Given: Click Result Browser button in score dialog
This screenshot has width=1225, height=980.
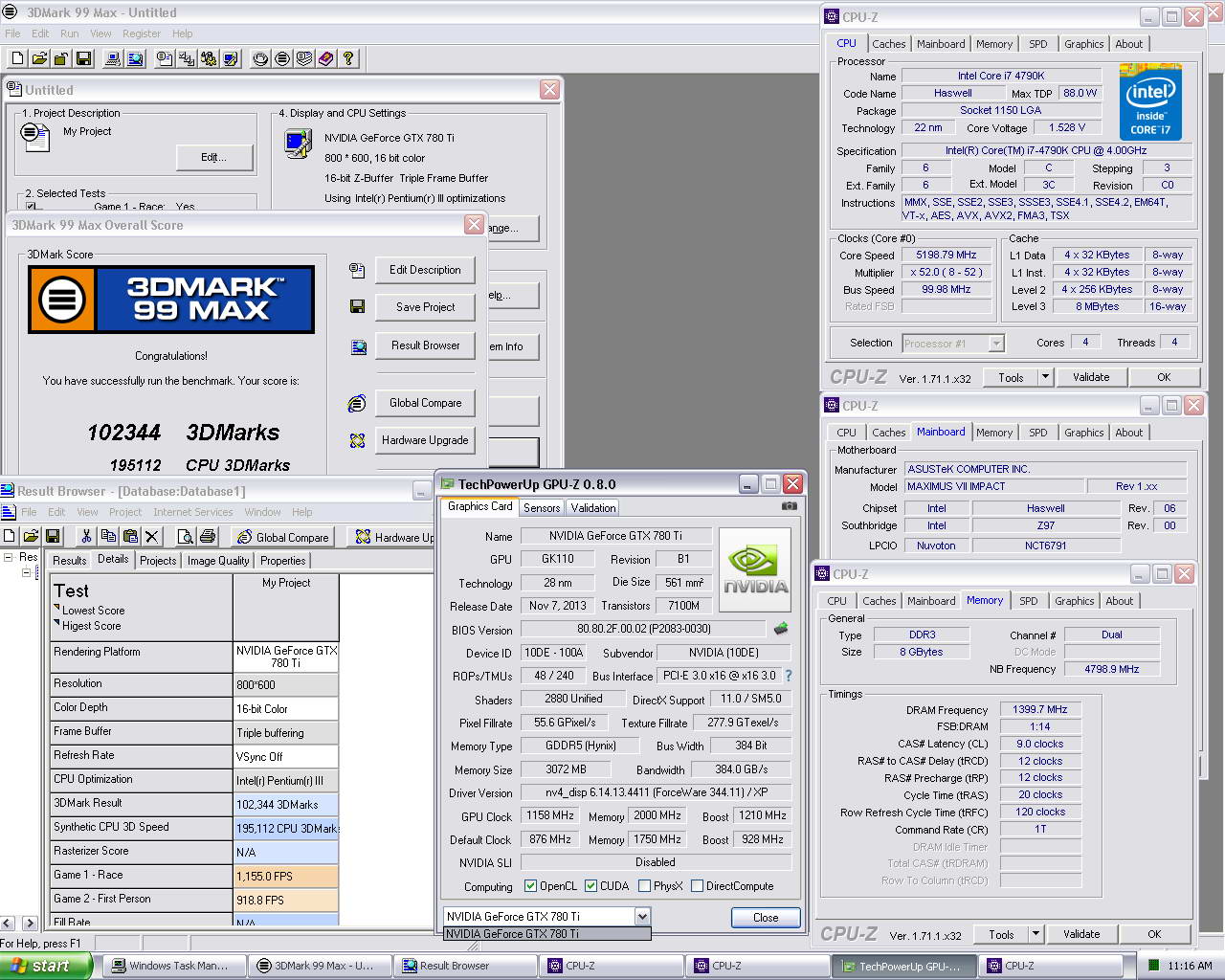Looking at the screenshot, I should (425, 345).
